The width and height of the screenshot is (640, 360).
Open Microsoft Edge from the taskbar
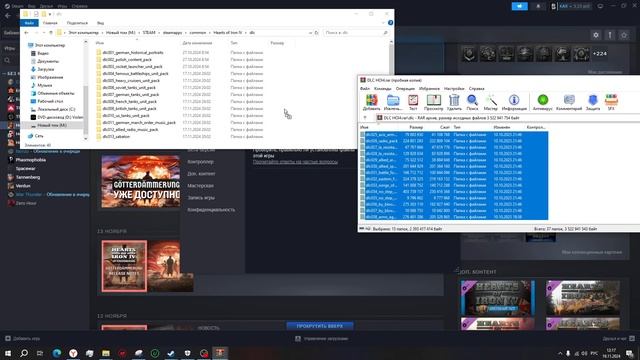pos(57,353)
